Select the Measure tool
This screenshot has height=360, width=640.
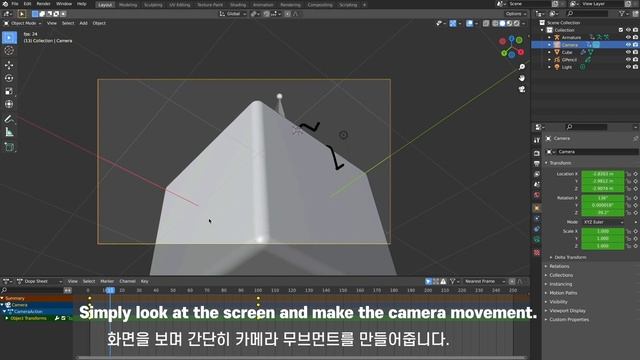click(9, 132)
